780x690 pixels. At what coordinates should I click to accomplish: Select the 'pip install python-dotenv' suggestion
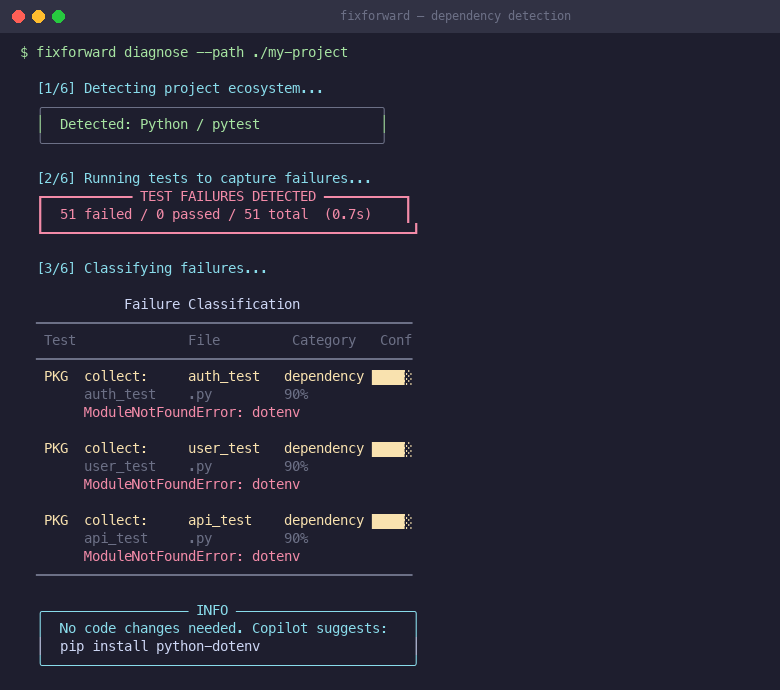[x=160, y=646]
